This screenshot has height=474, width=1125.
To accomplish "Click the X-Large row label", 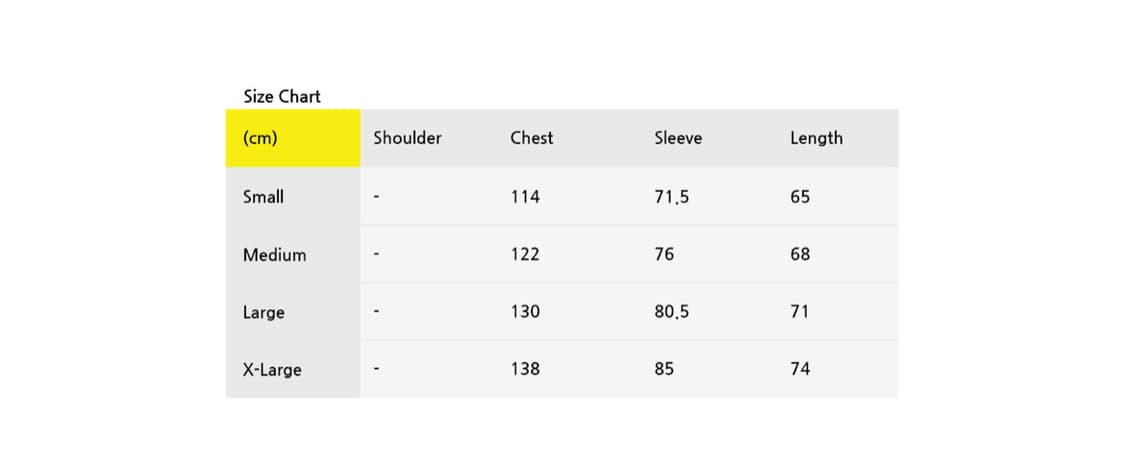I will [272, 370].
